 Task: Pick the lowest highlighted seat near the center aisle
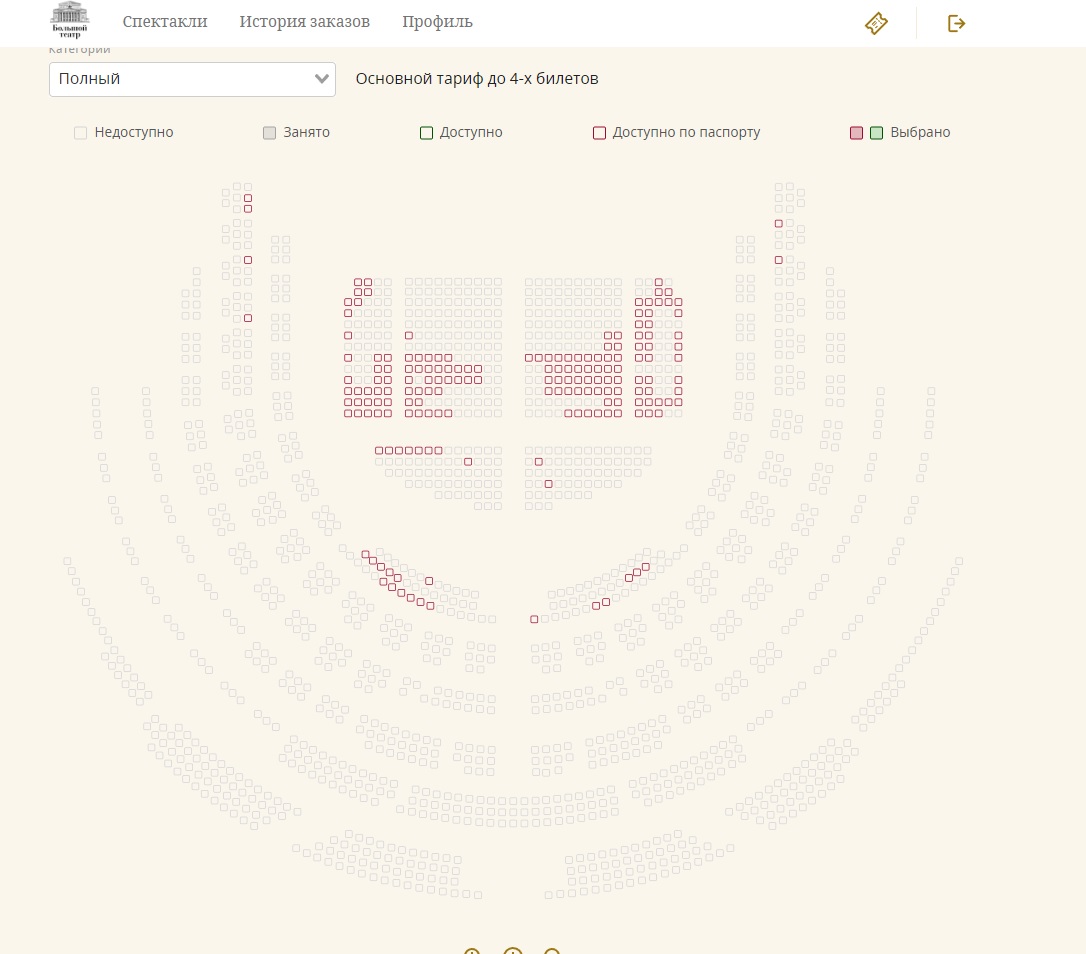pos(534,619)
